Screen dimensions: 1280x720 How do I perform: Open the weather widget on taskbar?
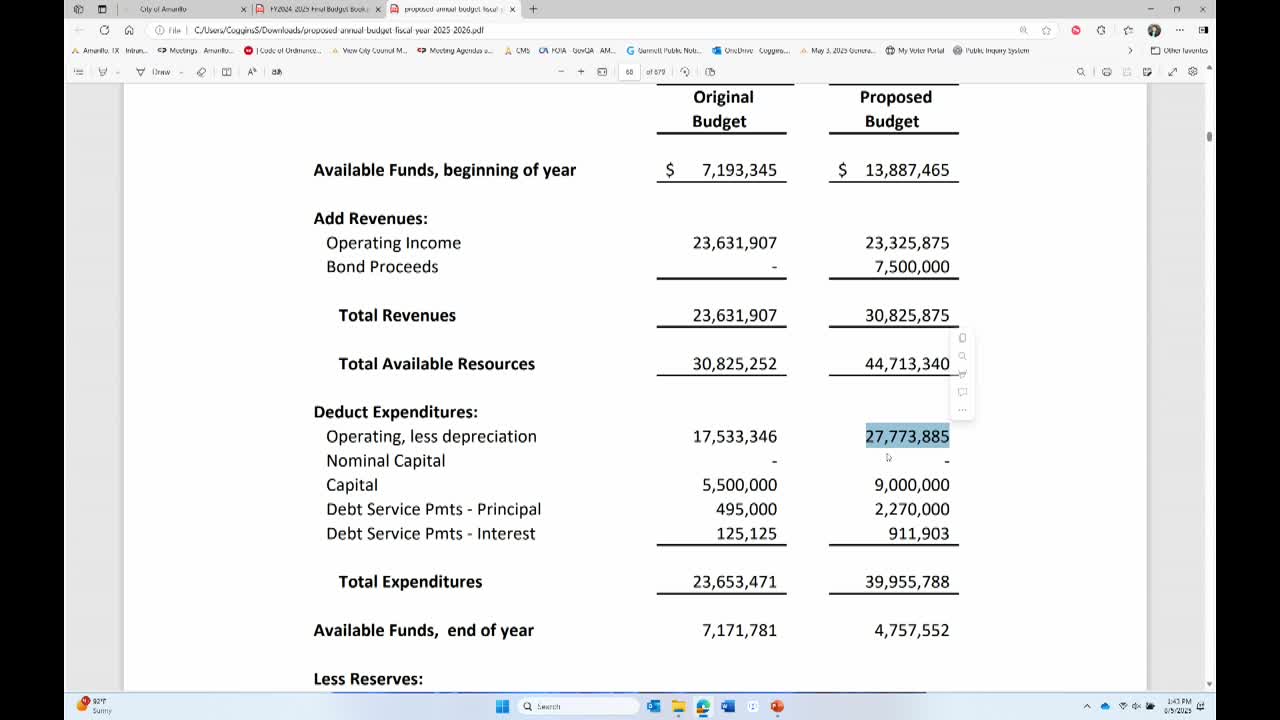tap(94, 705)
